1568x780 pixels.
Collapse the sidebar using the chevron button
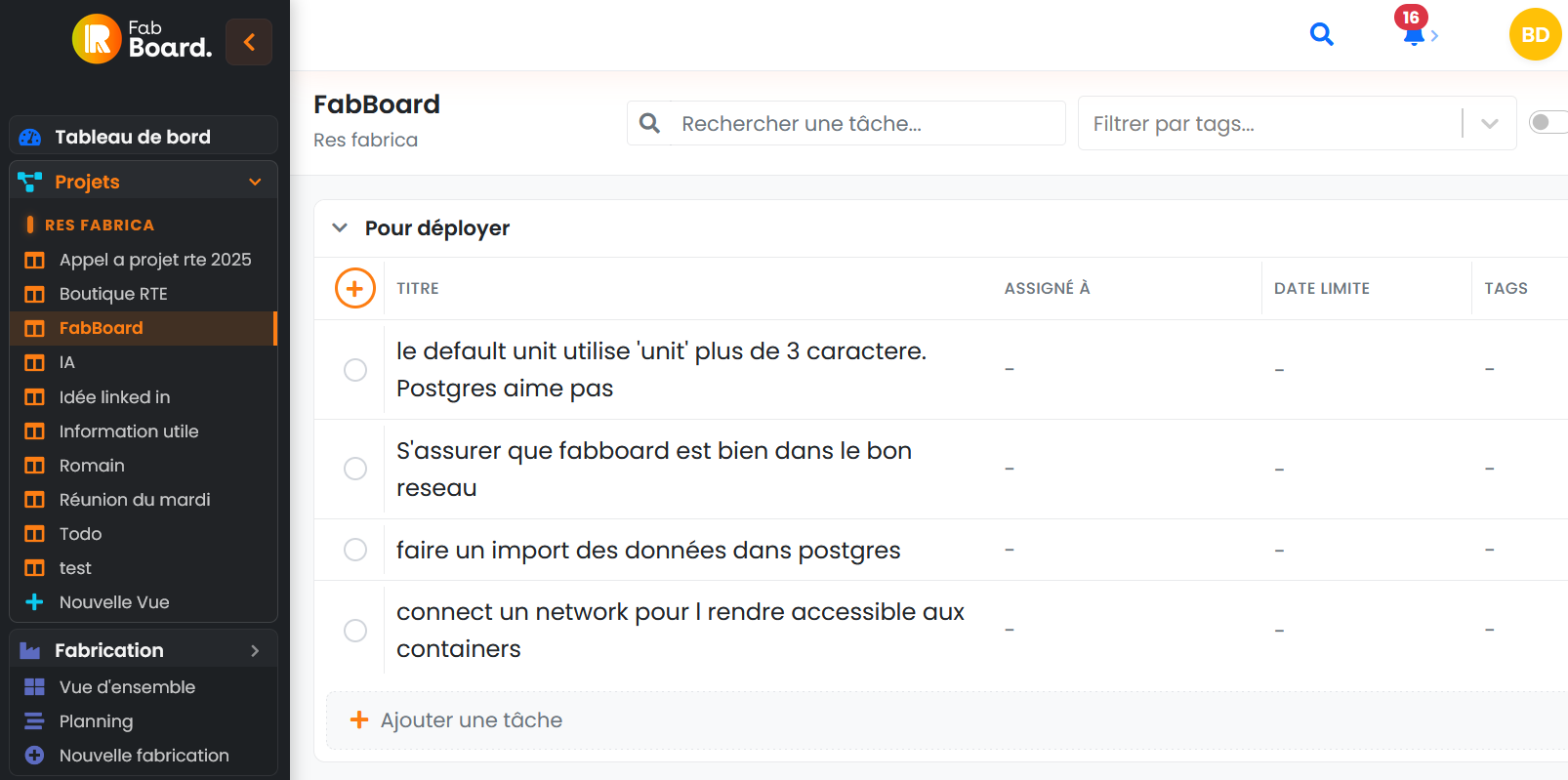coord(249,42)
